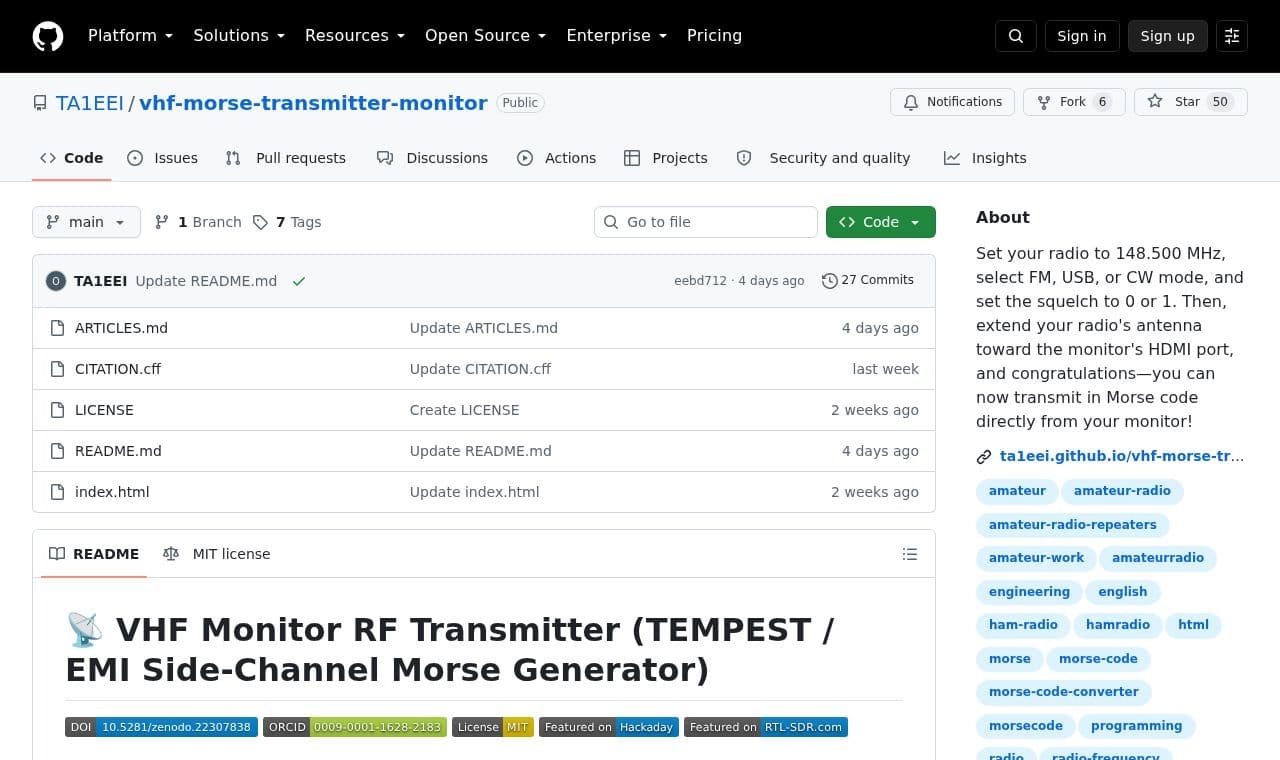This screenshot has height=760, width=1280.
Task: Open appearance settings icon in header
Action: pyautogui.click(x=1232, y=36)
